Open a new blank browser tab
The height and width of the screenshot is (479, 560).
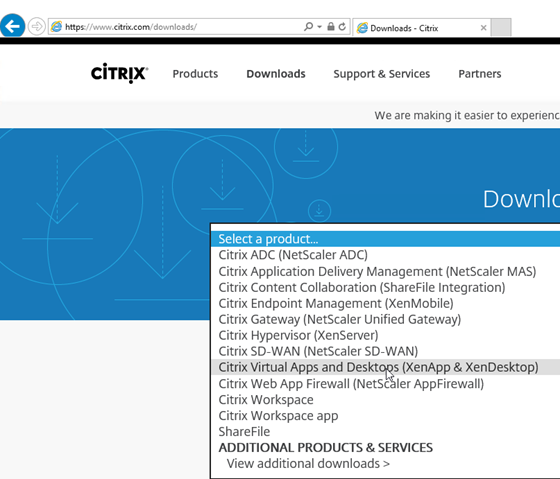pos(501,28)
